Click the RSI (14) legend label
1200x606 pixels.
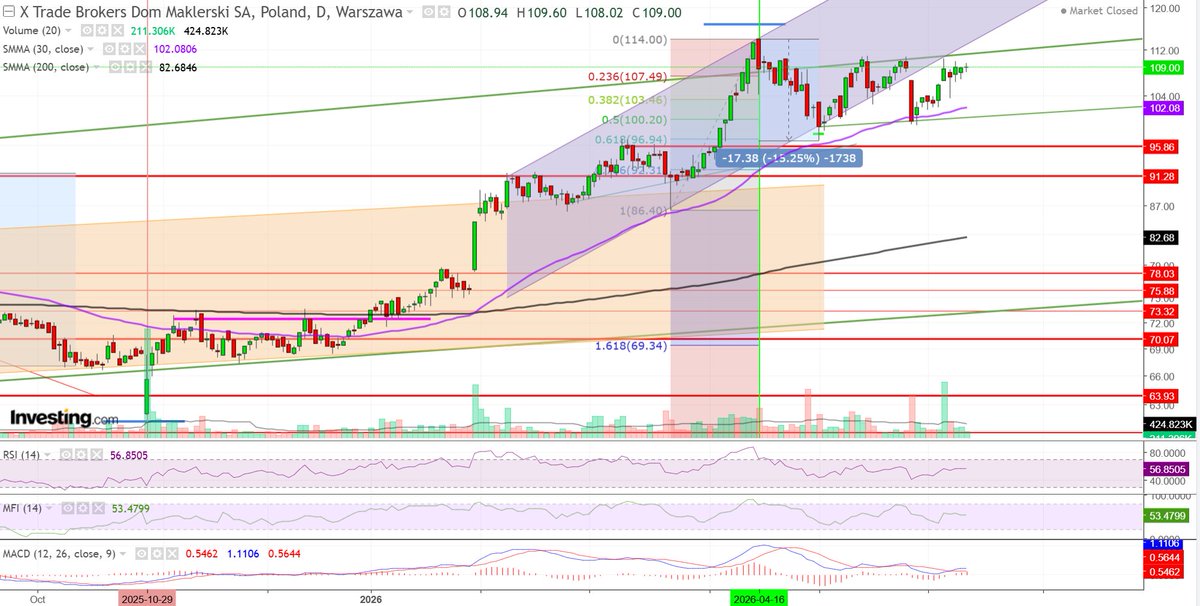[x=21, y=455]
